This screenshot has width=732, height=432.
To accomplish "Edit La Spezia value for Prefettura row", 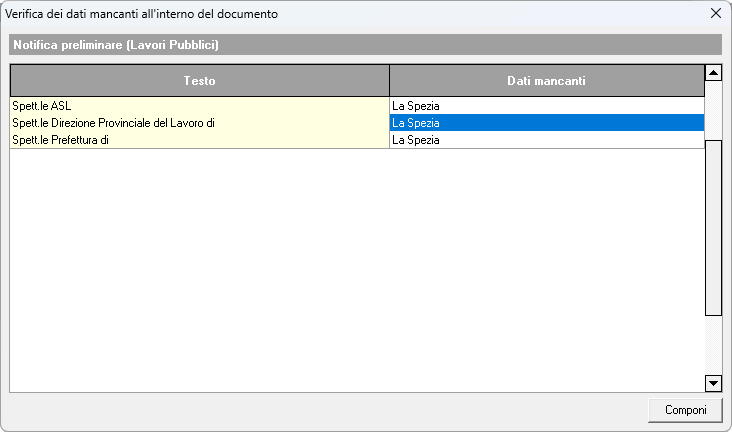I will 546,140.
